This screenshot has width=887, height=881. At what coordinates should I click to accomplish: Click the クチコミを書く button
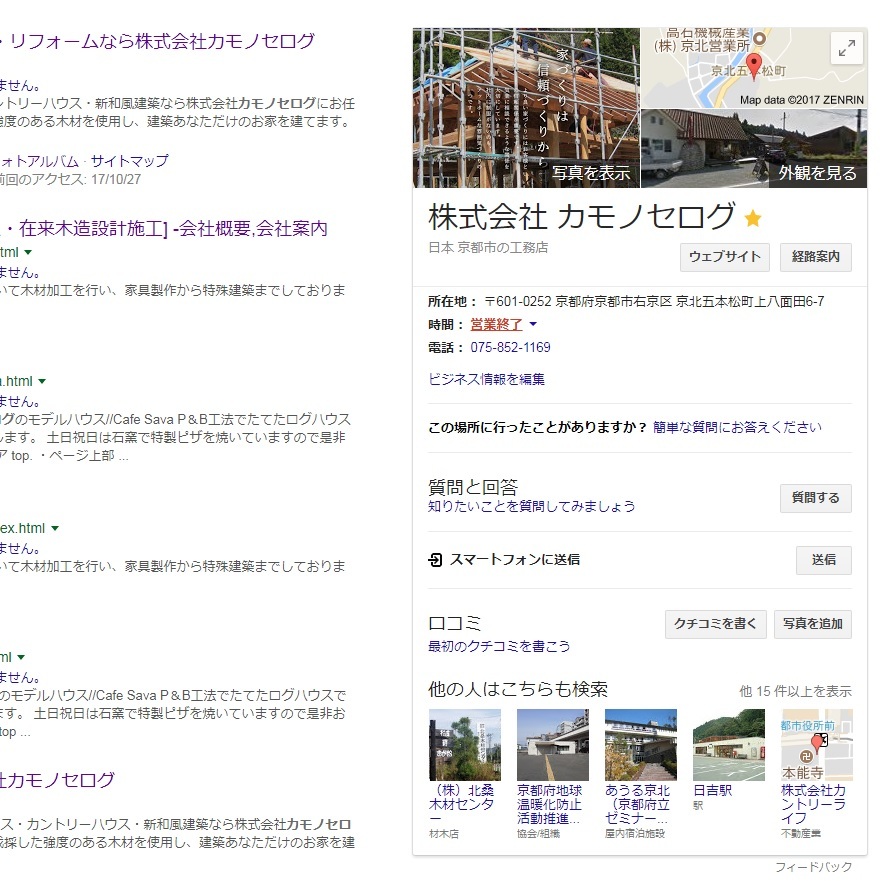(716, 624)
